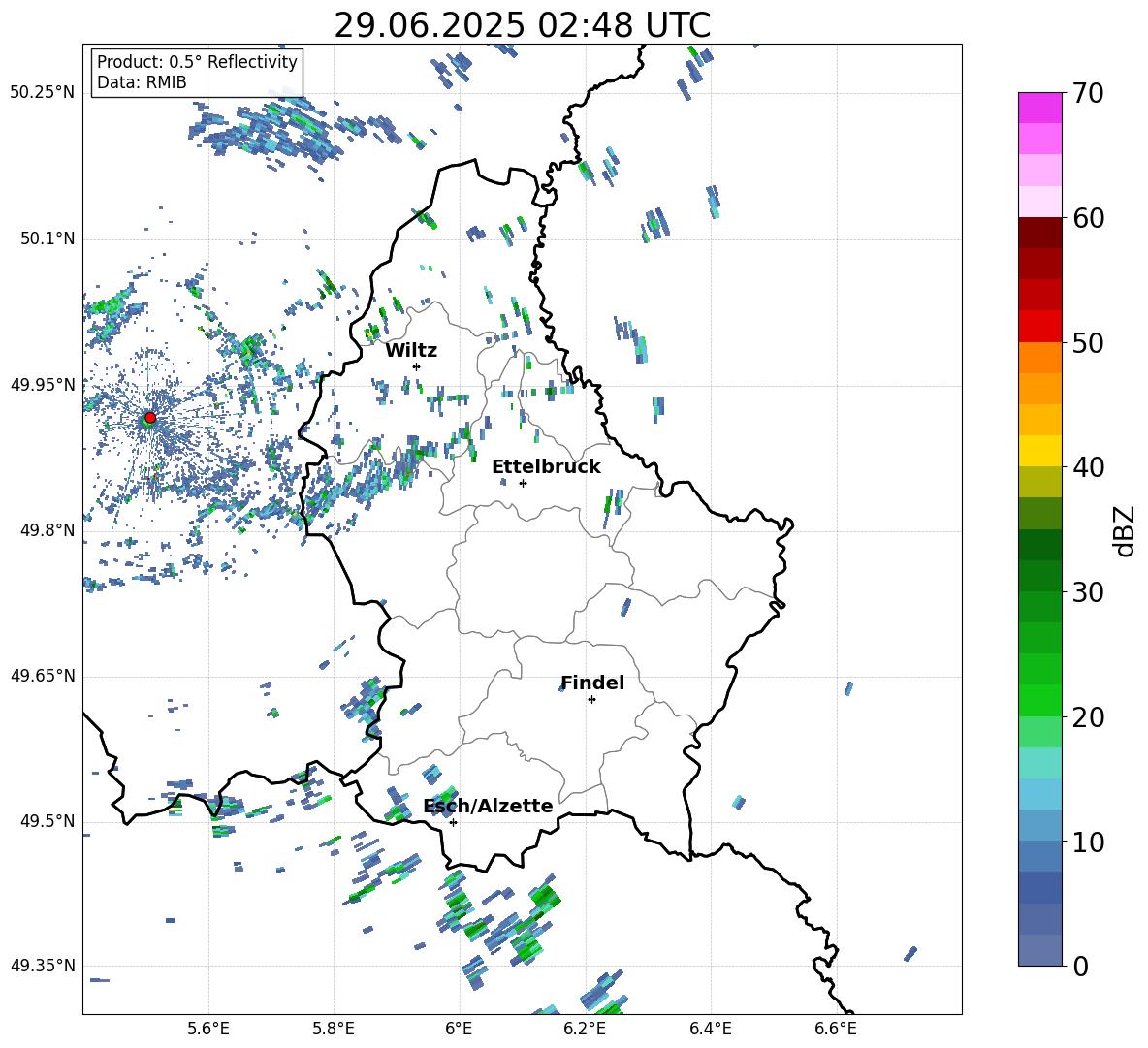Click the red radar location dot
The width and height of the screenshot is (1148, 1048).
pos(150,417)
